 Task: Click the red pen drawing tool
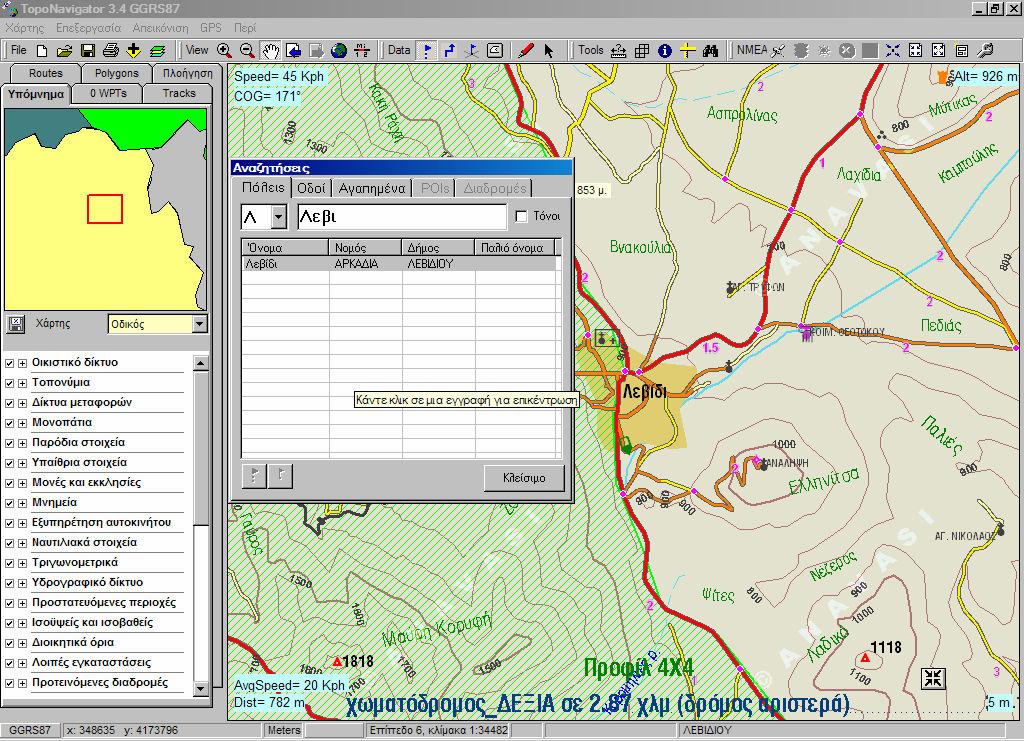[x=526, y=51]
